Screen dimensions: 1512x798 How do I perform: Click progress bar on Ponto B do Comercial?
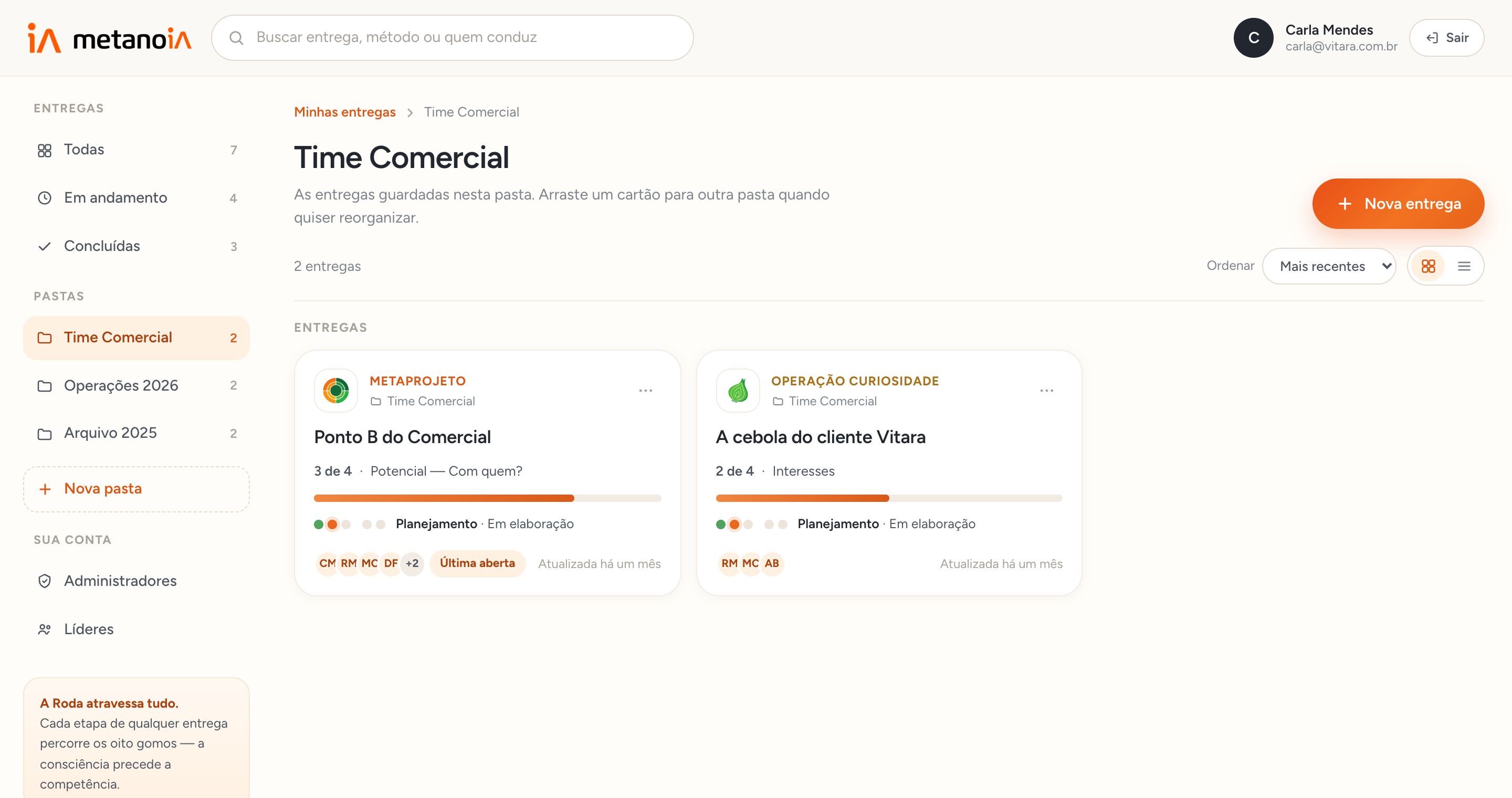tap(487, 498)
